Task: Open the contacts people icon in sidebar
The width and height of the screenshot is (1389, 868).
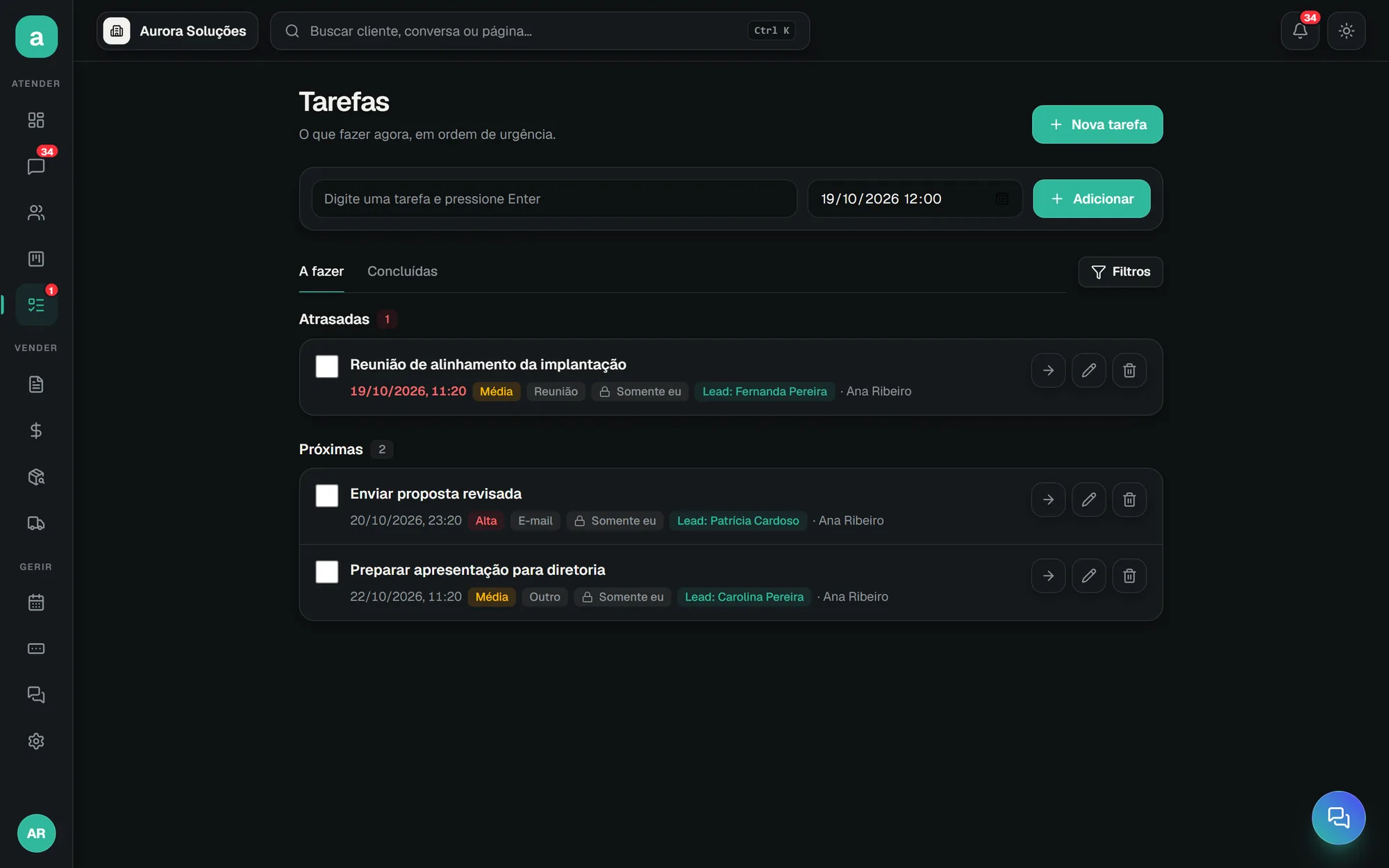Action: [36, 212]
